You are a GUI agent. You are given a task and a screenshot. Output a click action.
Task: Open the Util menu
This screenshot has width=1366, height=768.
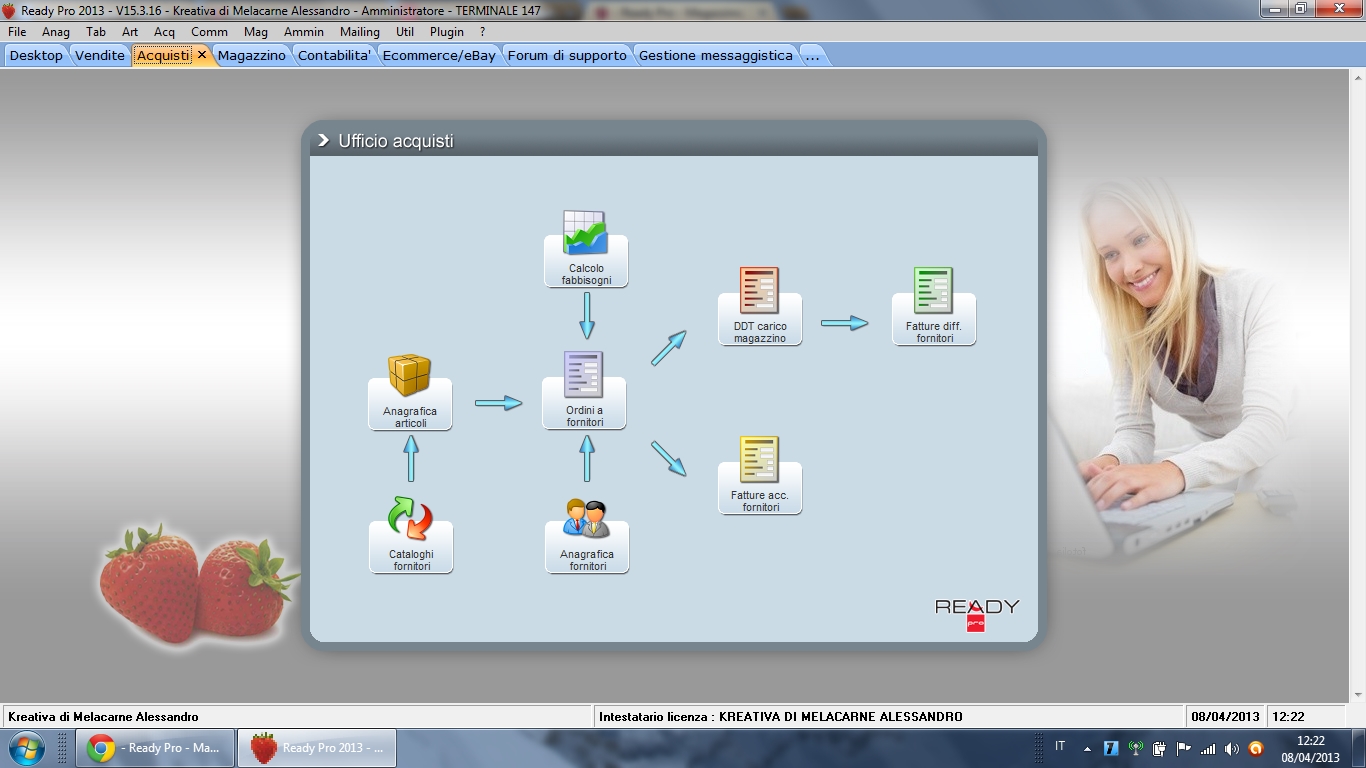(x=405, y=31)
